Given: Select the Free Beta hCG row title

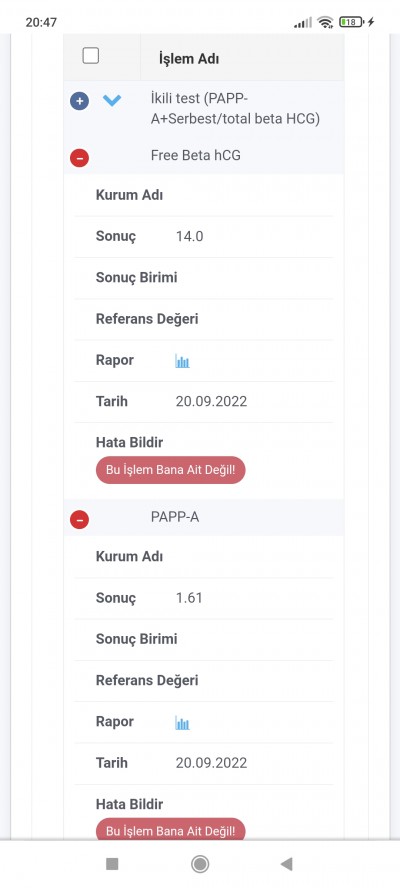Looking at the screenshot, I should click(195, 155).
